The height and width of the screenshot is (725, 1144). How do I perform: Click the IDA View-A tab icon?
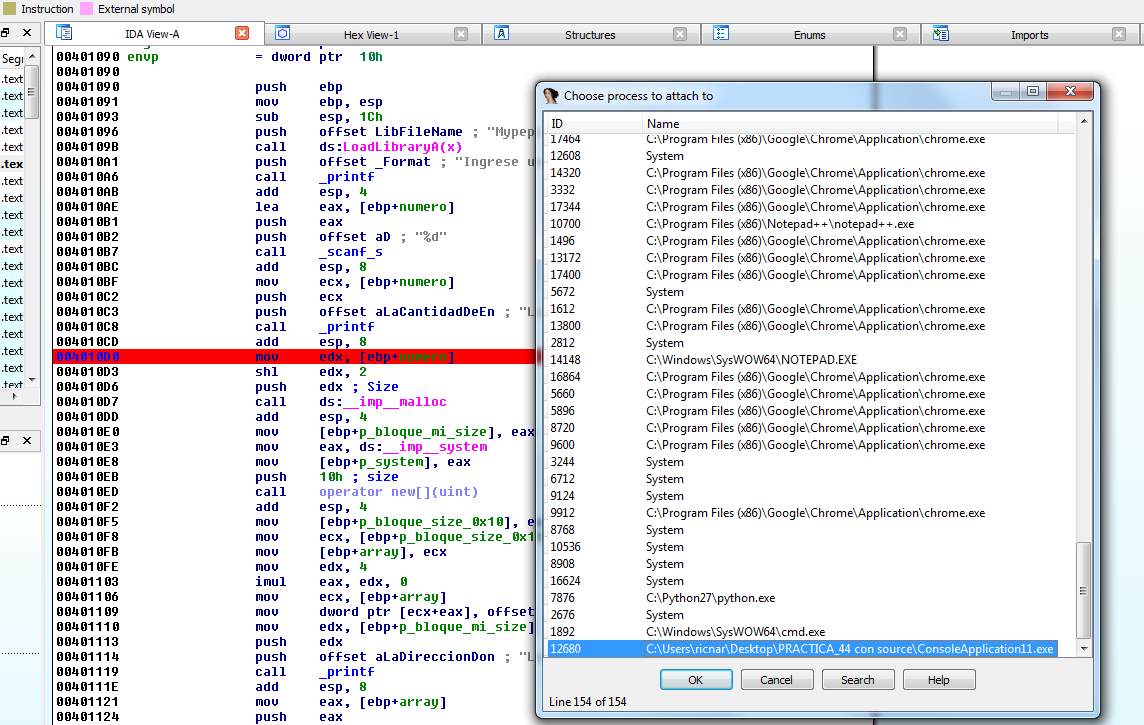64,33
